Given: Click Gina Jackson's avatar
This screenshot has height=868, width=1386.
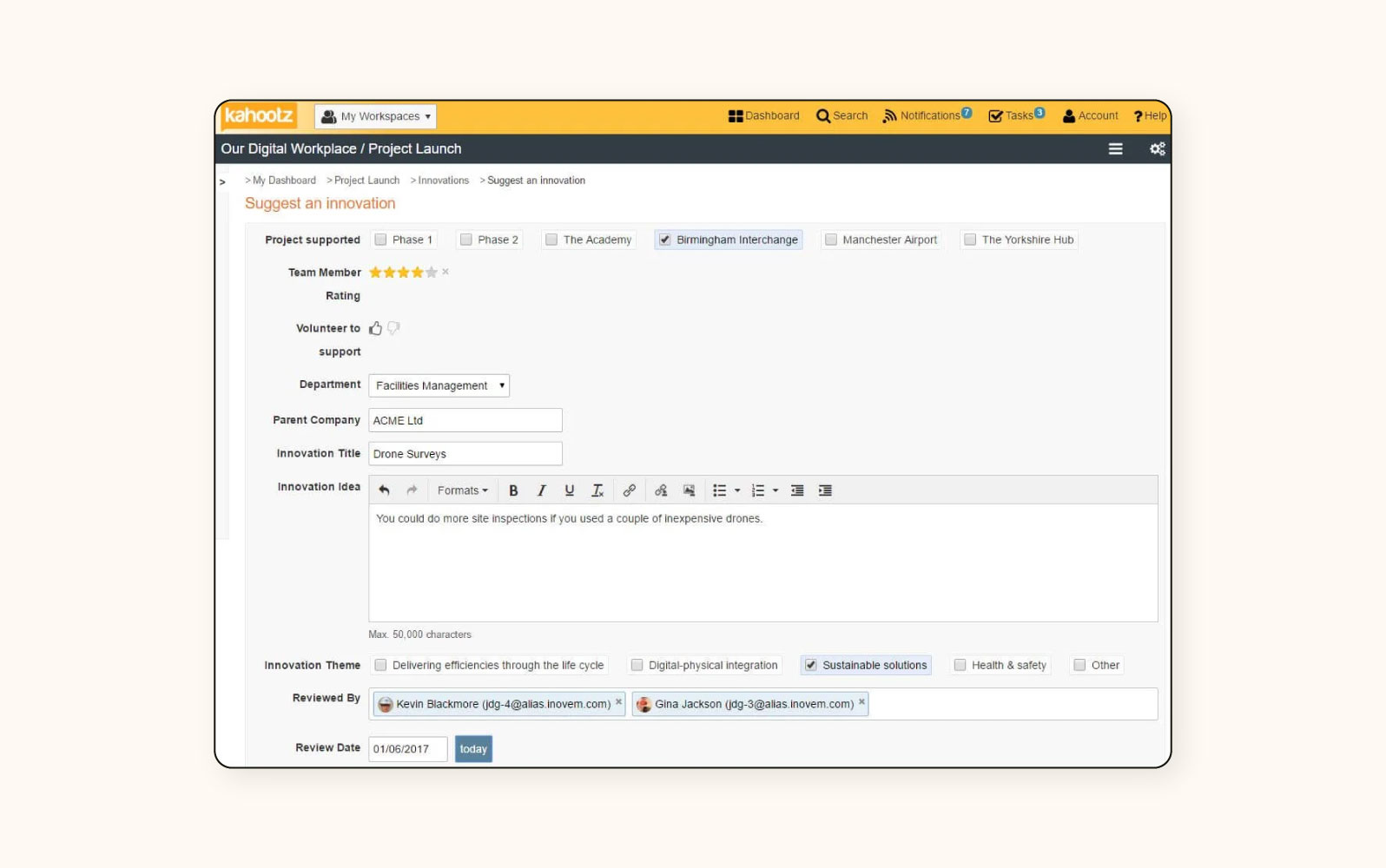Looking at the screenshot, I should (643, 704).
